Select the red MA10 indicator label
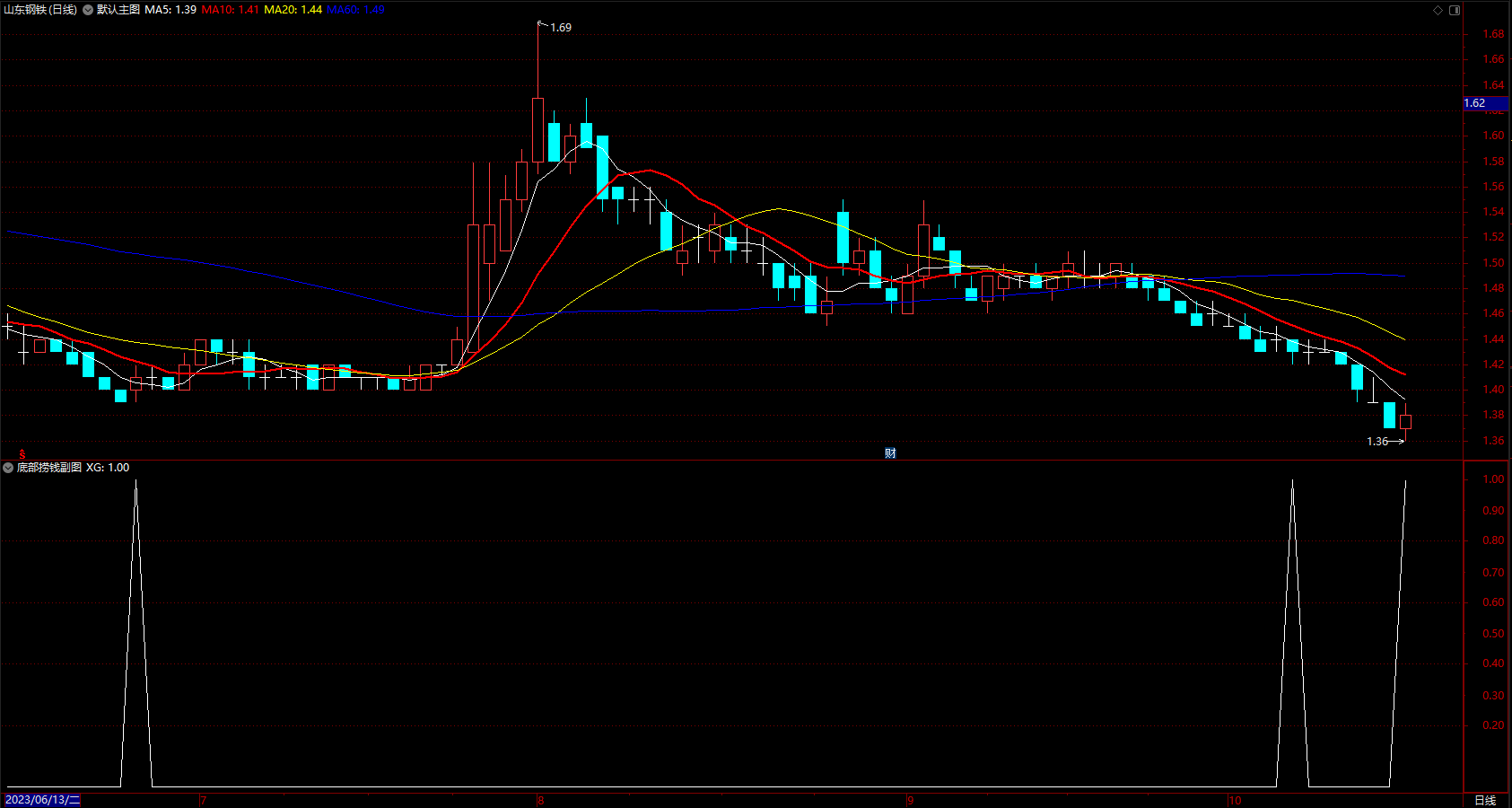 pos(231,10)
